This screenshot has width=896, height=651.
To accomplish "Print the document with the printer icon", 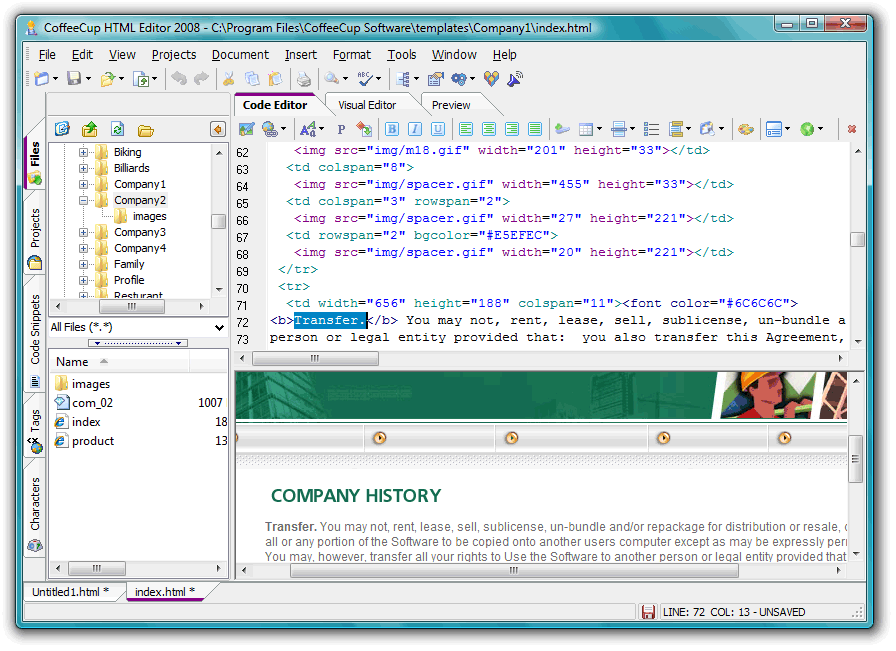I will click(x=304, y=79).
